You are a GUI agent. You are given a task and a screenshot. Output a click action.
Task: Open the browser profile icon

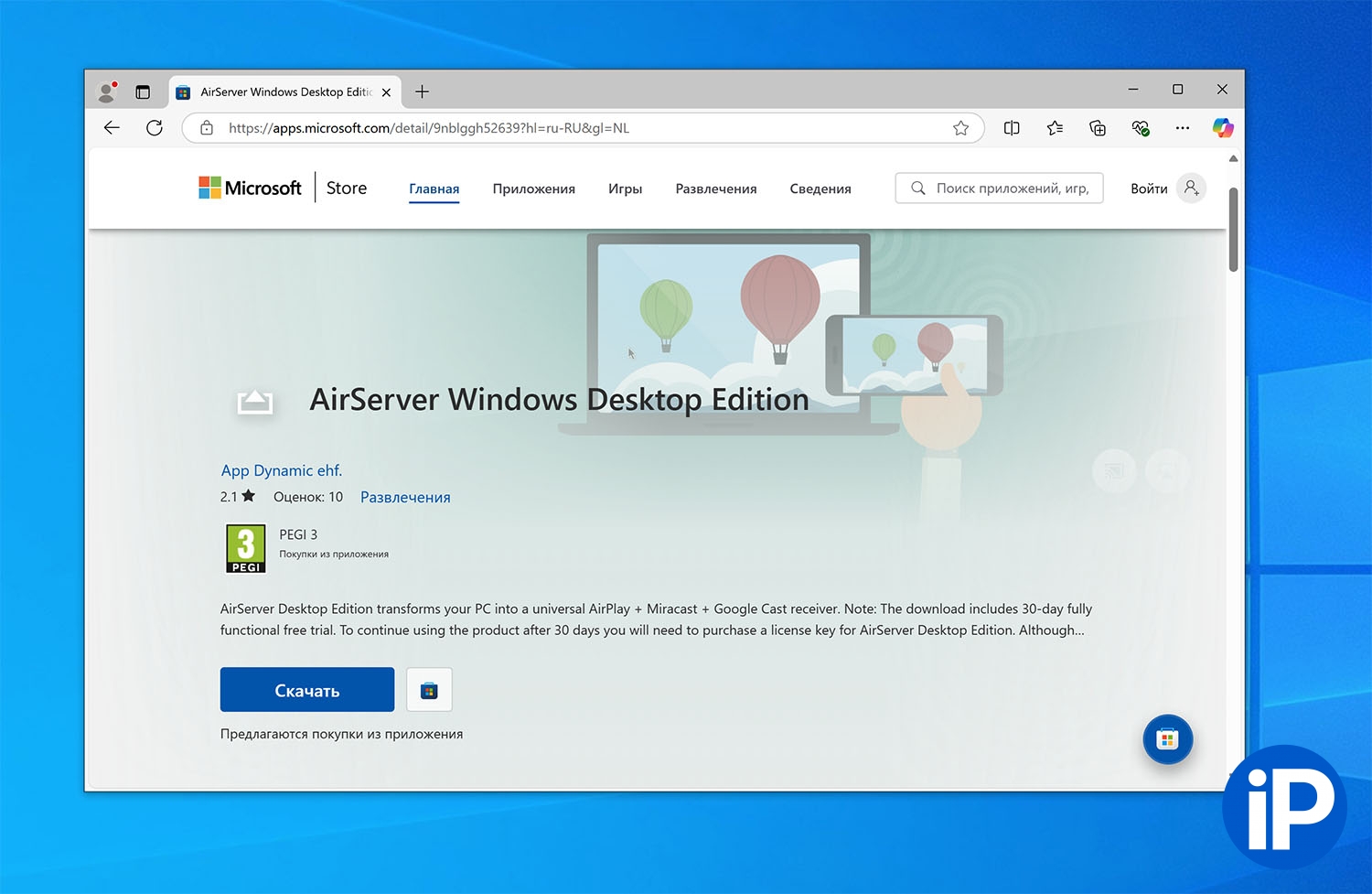click(x=107, y=92)
